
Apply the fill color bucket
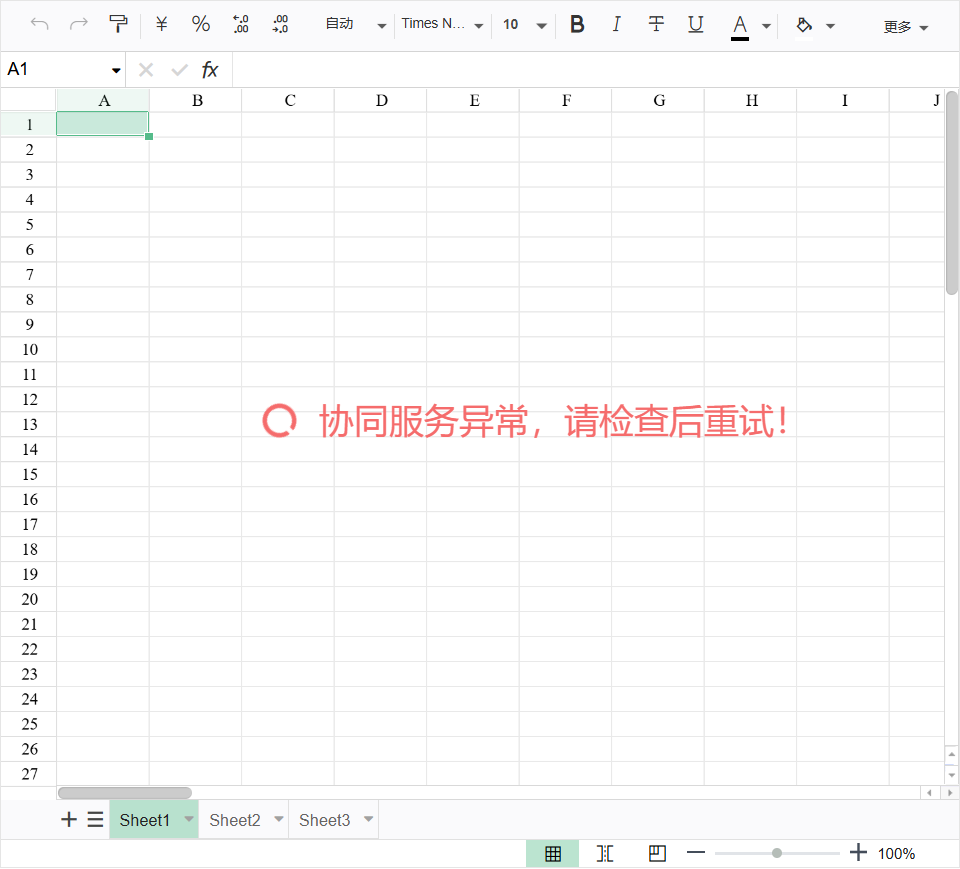coord(804,26)
